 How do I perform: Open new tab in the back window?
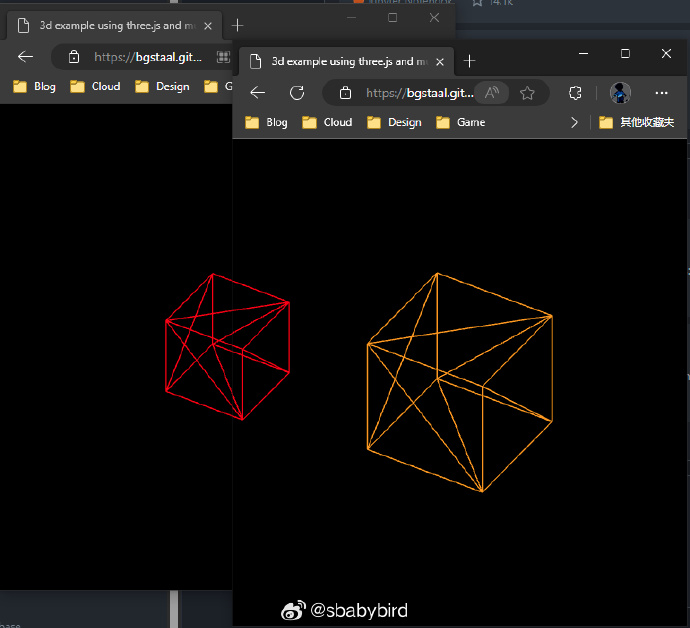237,25
